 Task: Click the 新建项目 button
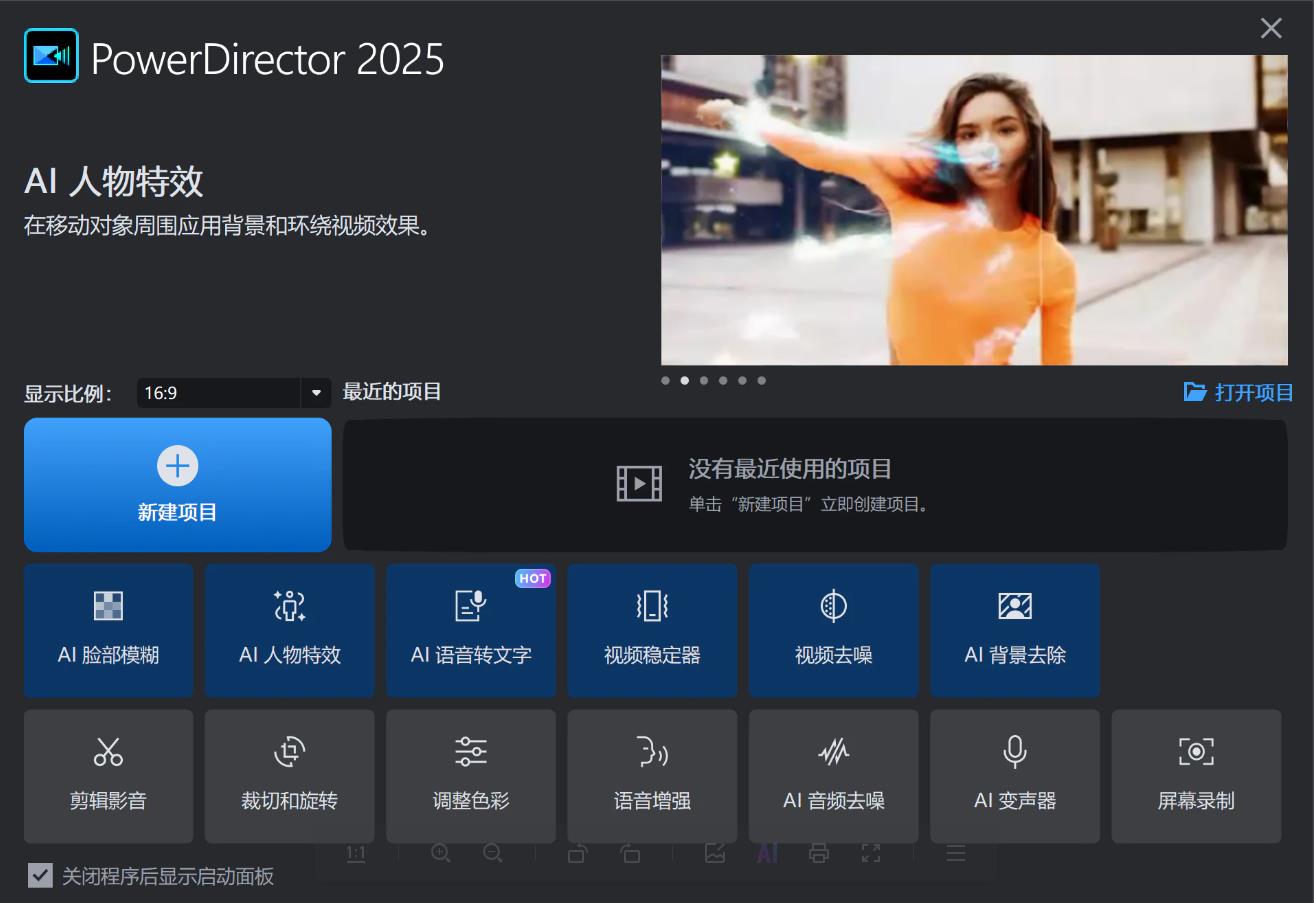[177, 484]
